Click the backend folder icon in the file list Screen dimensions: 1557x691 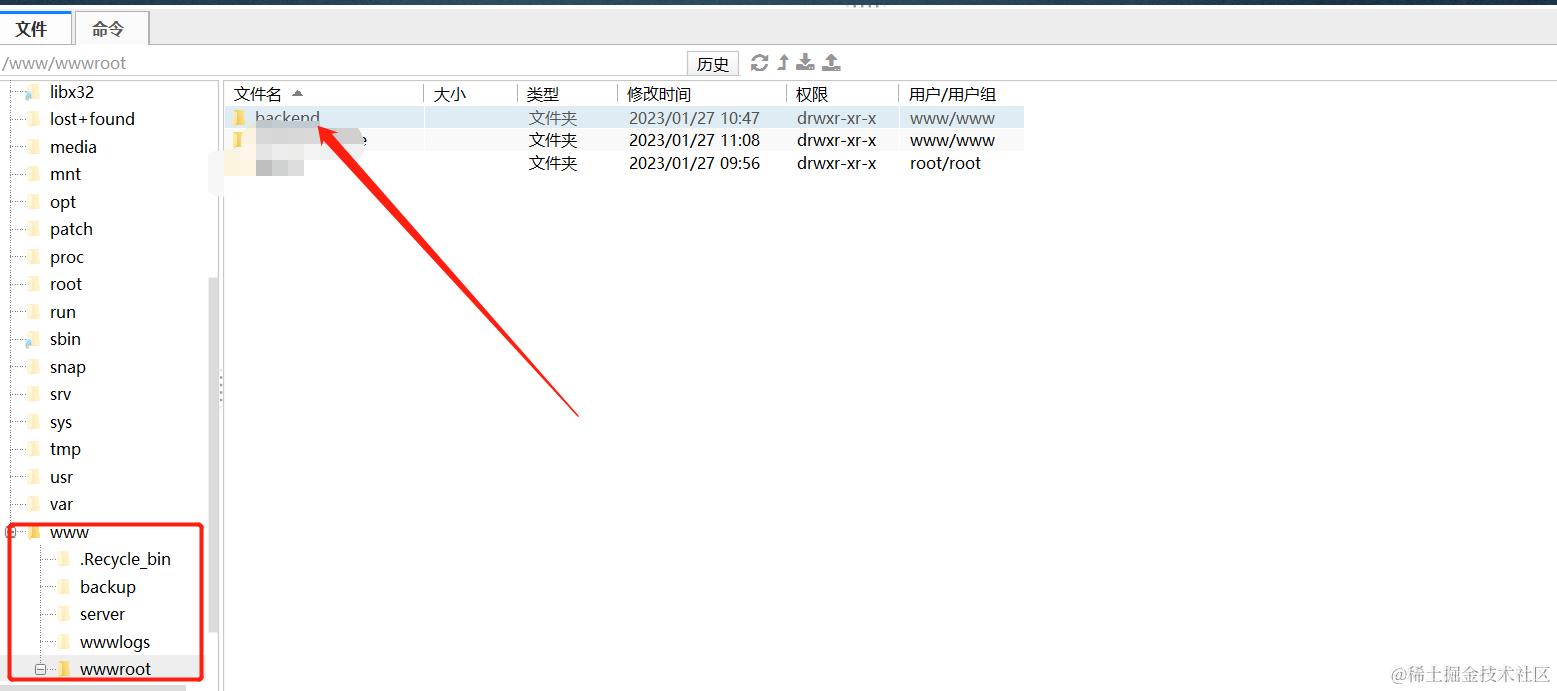click(x=238, y=118)
